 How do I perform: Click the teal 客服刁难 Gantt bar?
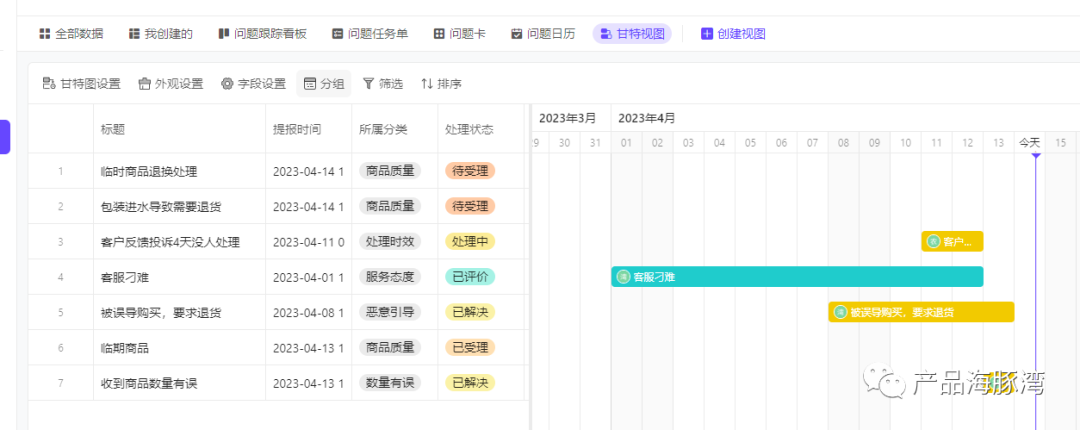[x=797, y=277]
